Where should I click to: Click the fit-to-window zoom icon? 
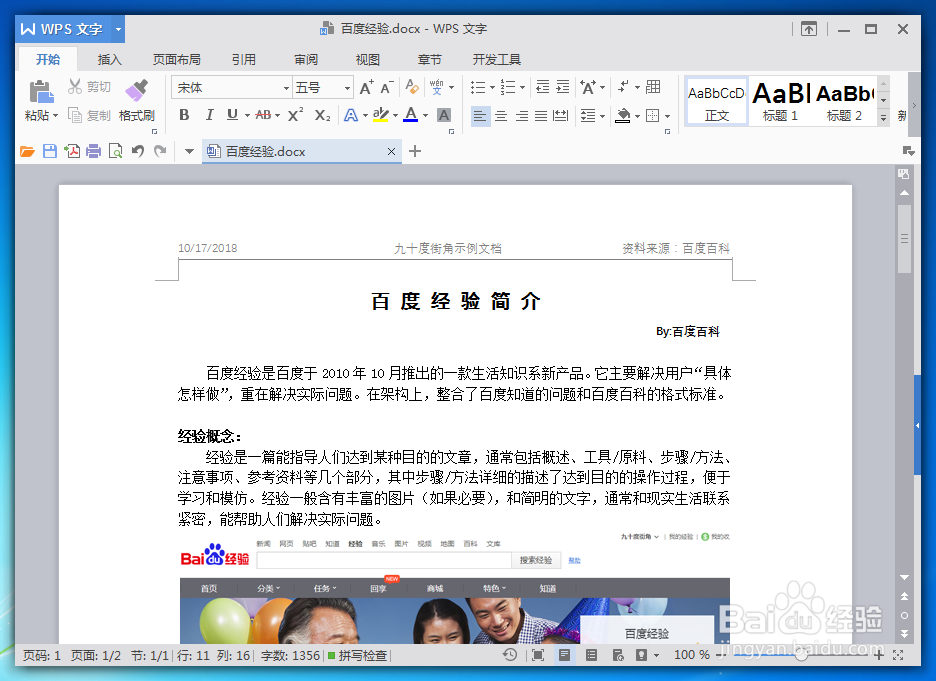[898, 655]
